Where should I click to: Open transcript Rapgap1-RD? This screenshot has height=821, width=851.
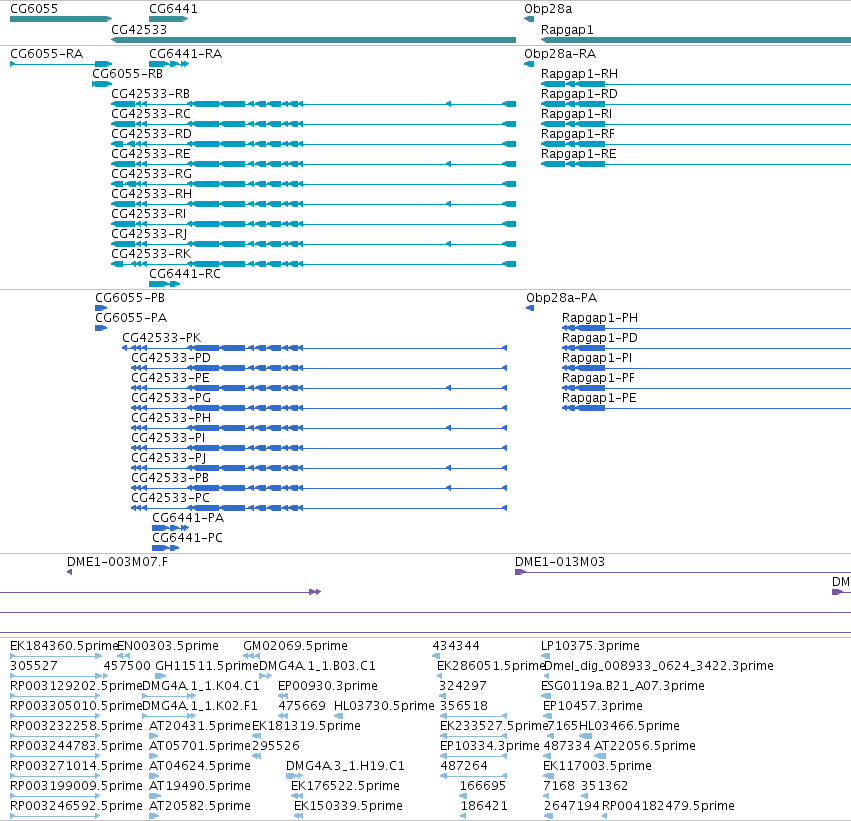coord(579,94)
